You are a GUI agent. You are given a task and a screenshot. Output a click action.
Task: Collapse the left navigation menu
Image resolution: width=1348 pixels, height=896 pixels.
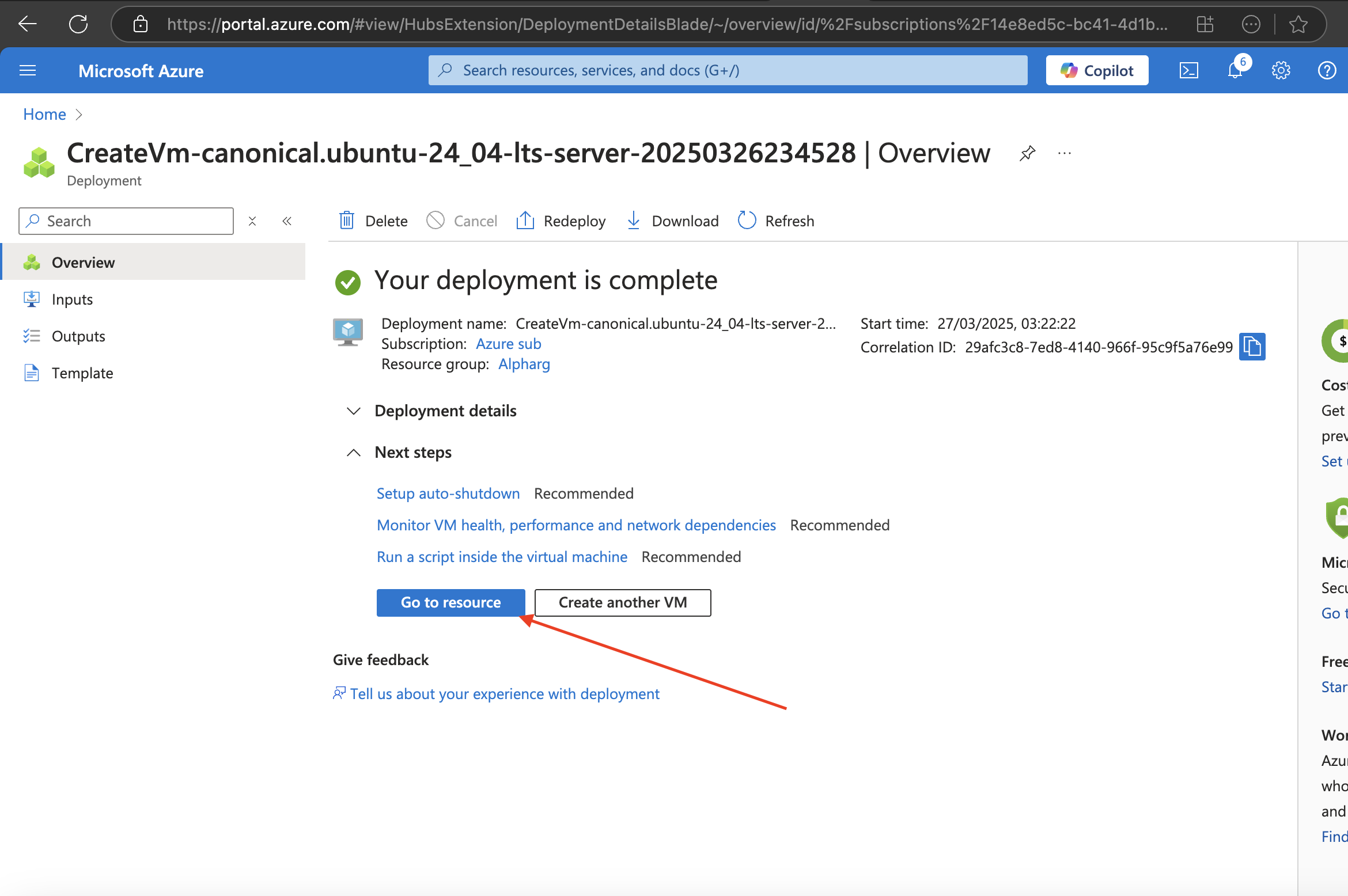(x=287, y=221)
